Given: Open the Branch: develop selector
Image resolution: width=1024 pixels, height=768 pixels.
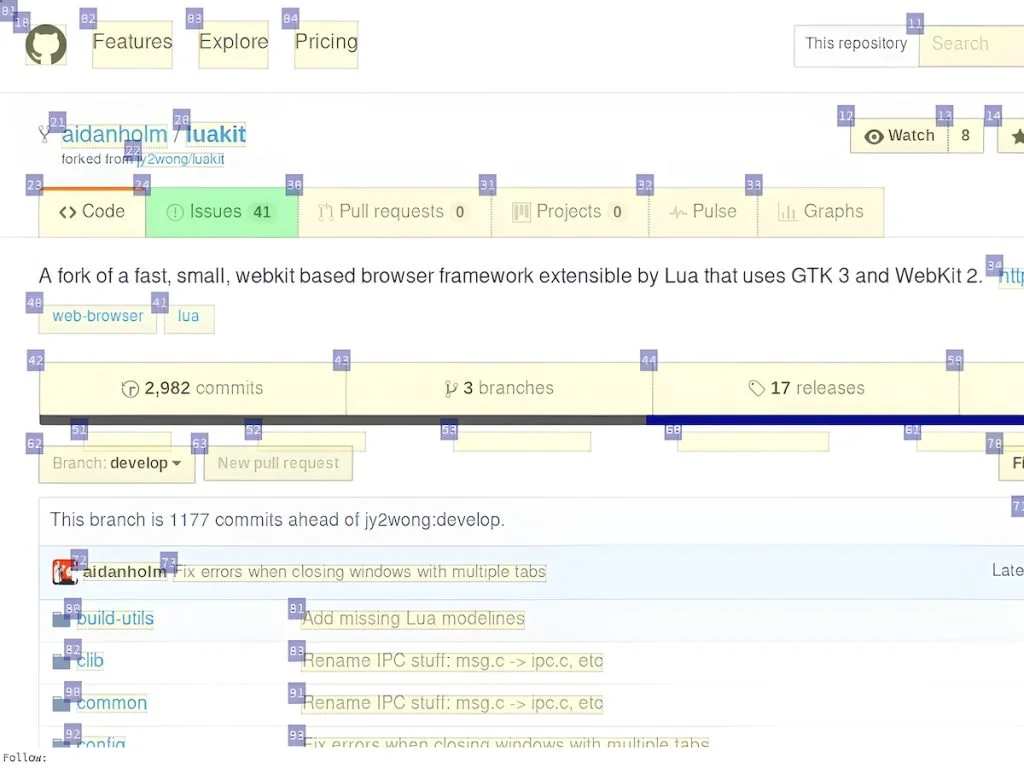Looking at the screenshot, I should 116,463.
